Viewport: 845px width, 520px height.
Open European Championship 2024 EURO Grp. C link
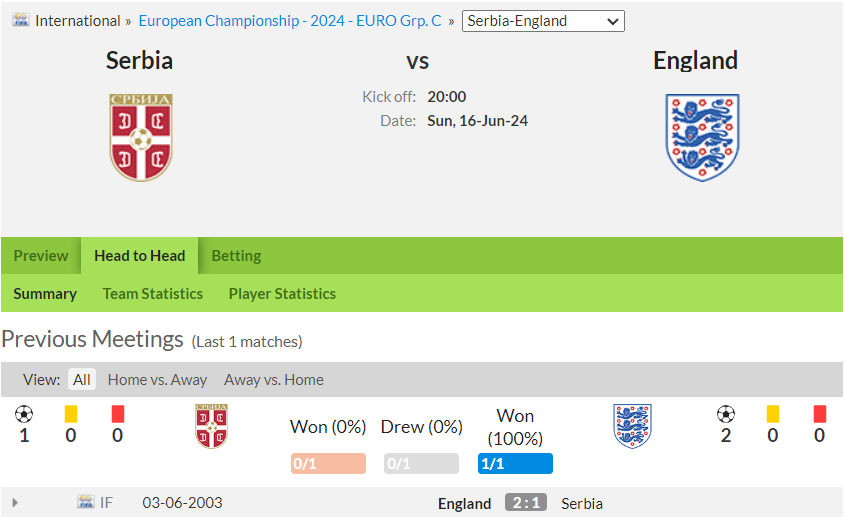290,20
